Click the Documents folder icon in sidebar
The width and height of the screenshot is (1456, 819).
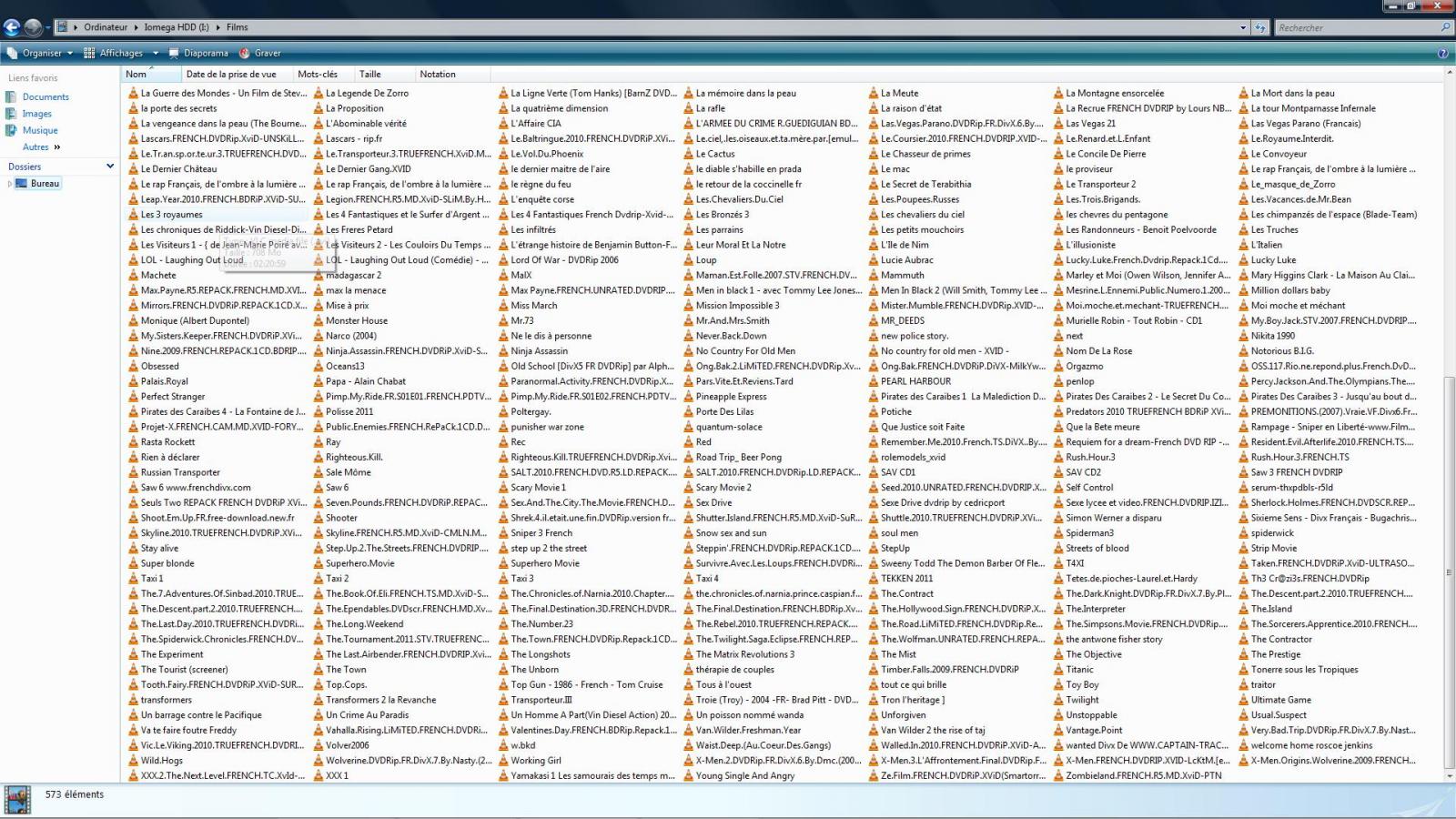pos(12,96)
